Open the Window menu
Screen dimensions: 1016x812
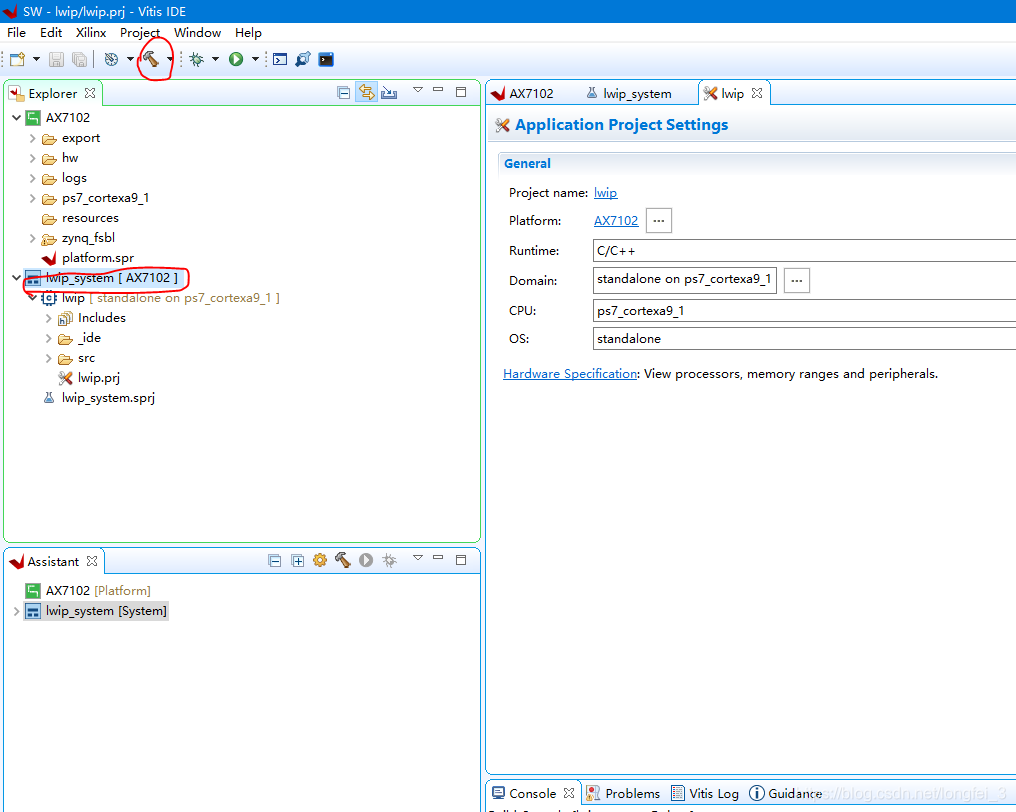pyautogui.click(x=198, y=32)
